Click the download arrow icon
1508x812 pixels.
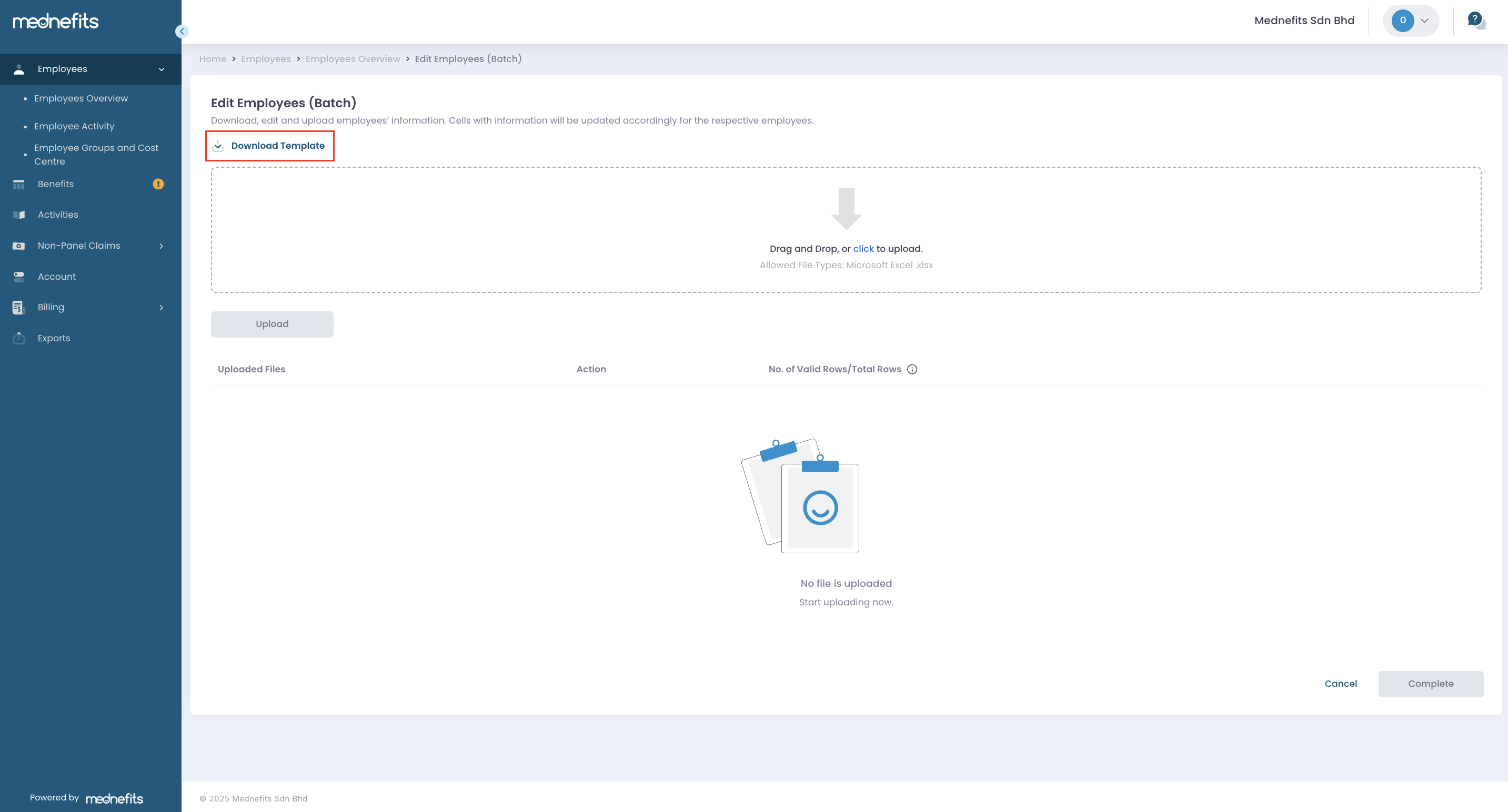click(218, 146)
